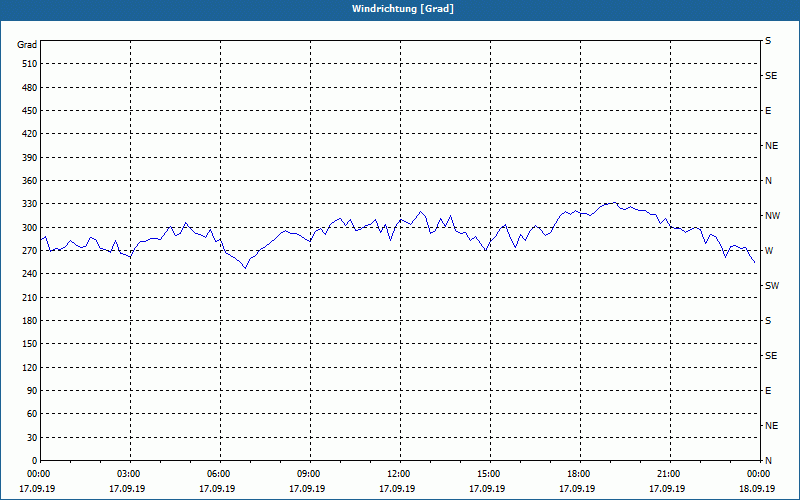Viewport: 800px width, 500px height.
Task: Click the SW compass label on right axis
Action: [772, 286]
